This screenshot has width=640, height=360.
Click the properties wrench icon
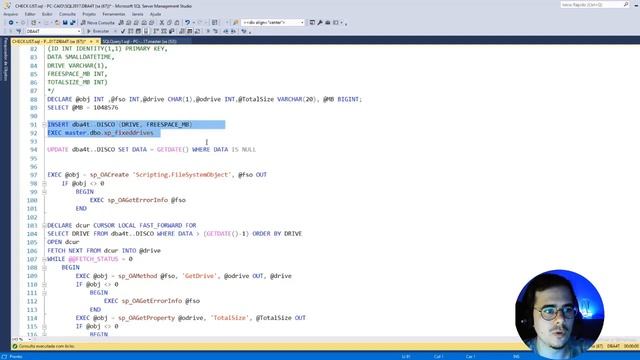[320, 22]
